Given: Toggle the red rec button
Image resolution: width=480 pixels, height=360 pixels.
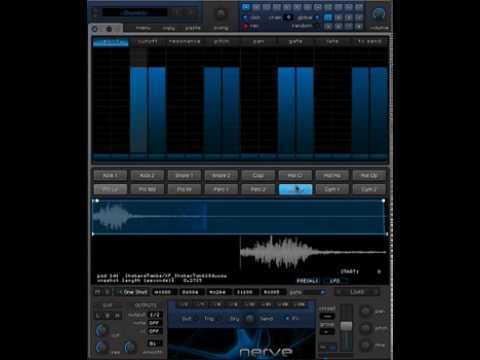Looking at the screenshot, I should tap(246, 26).
